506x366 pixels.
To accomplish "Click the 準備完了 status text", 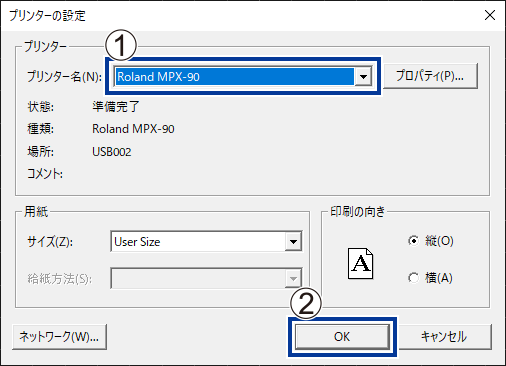I will tap(116, 107).
